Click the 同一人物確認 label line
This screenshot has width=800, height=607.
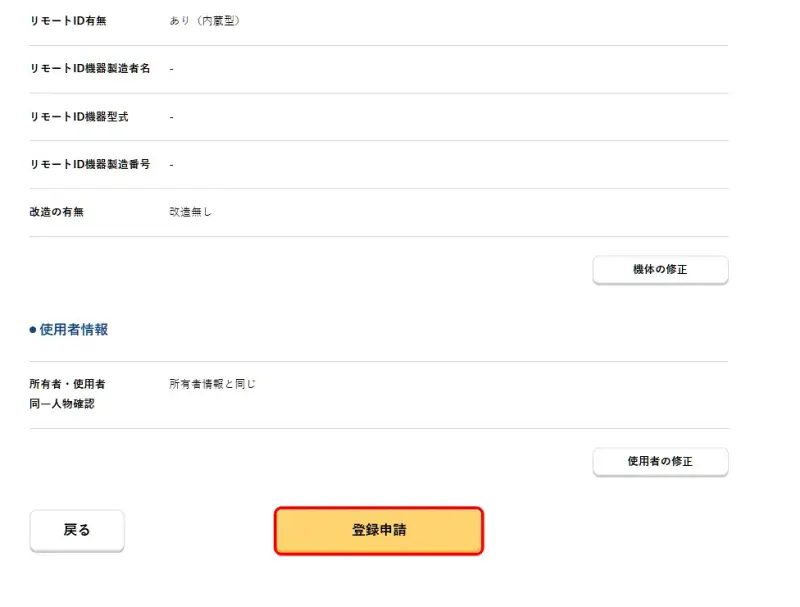pyautogui.click(x=62, y=404)
